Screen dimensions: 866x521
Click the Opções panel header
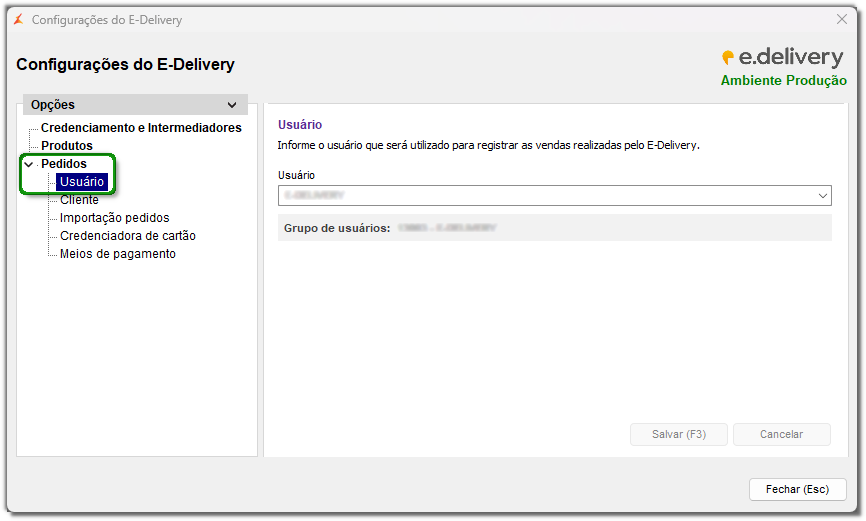(x=135, y=105)
